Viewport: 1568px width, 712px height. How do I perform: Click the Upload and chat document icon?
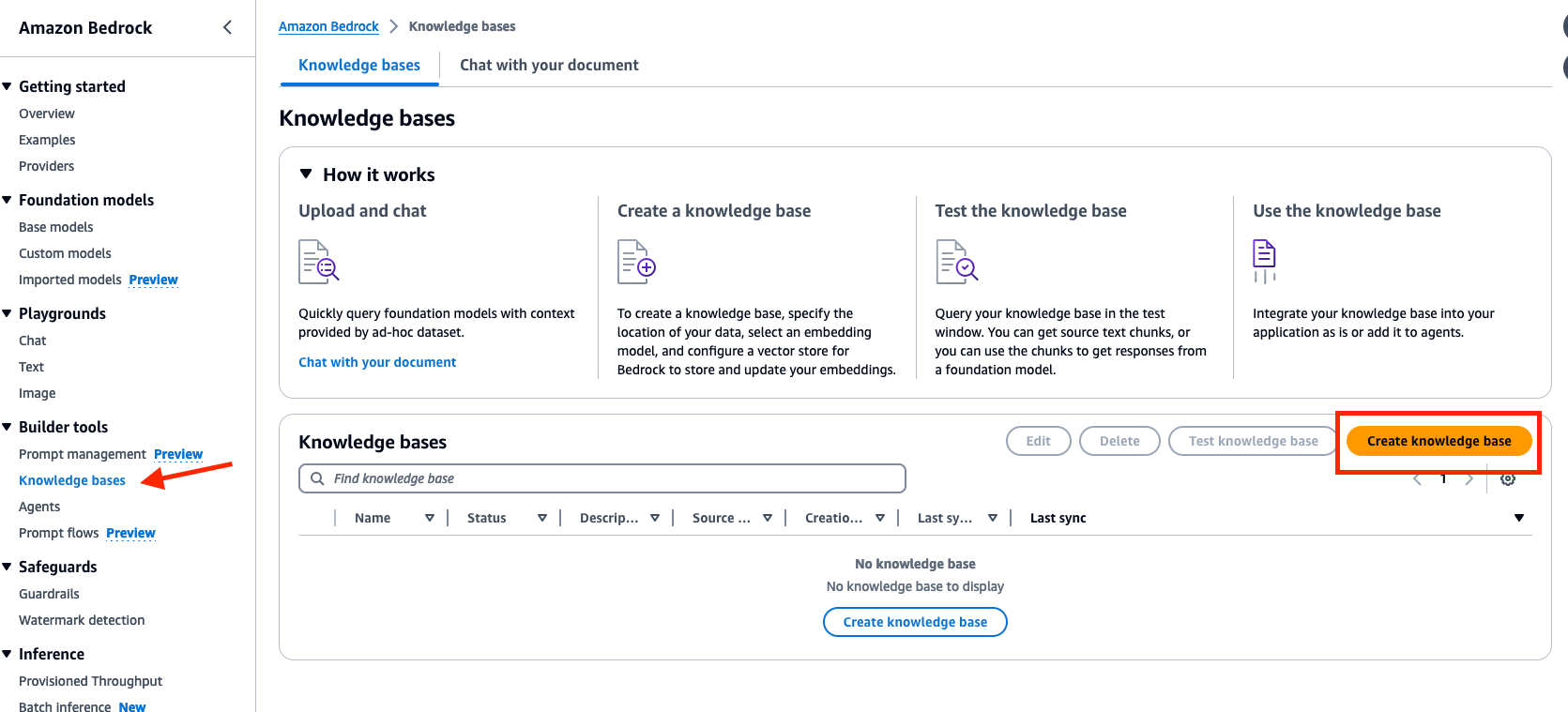pyautogui.click(x=319, y=262)
